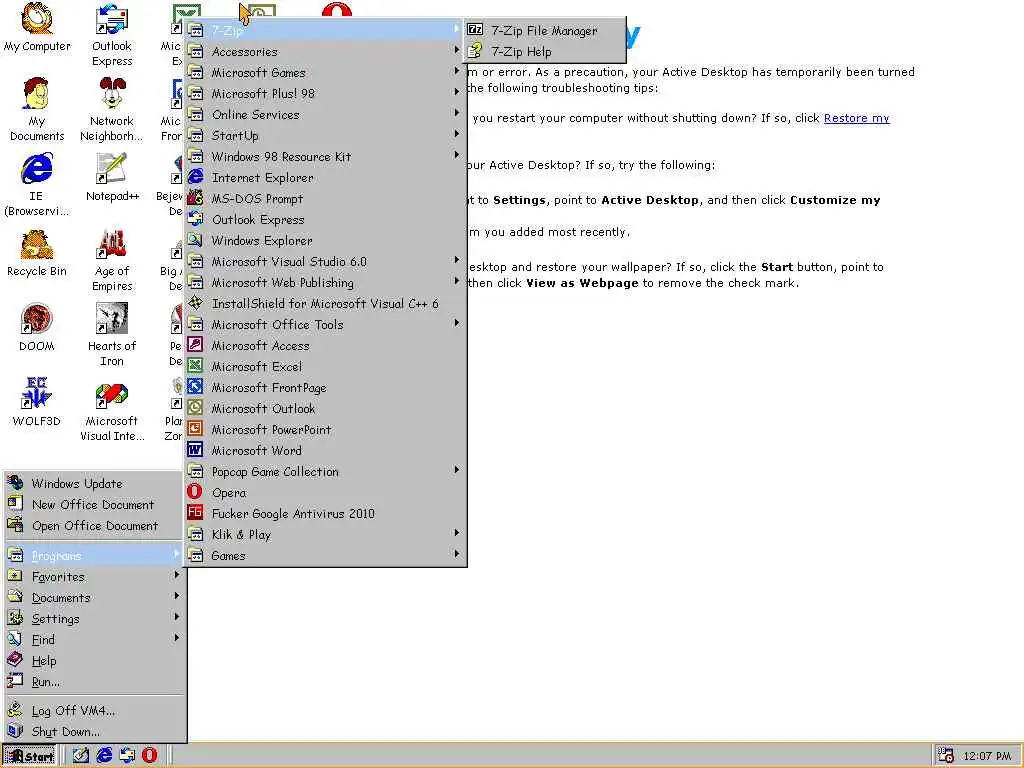Launch Microsoft FrontPage from Programs menu
The width and height of the screenshot is (1024, 768).
point(325,387)
